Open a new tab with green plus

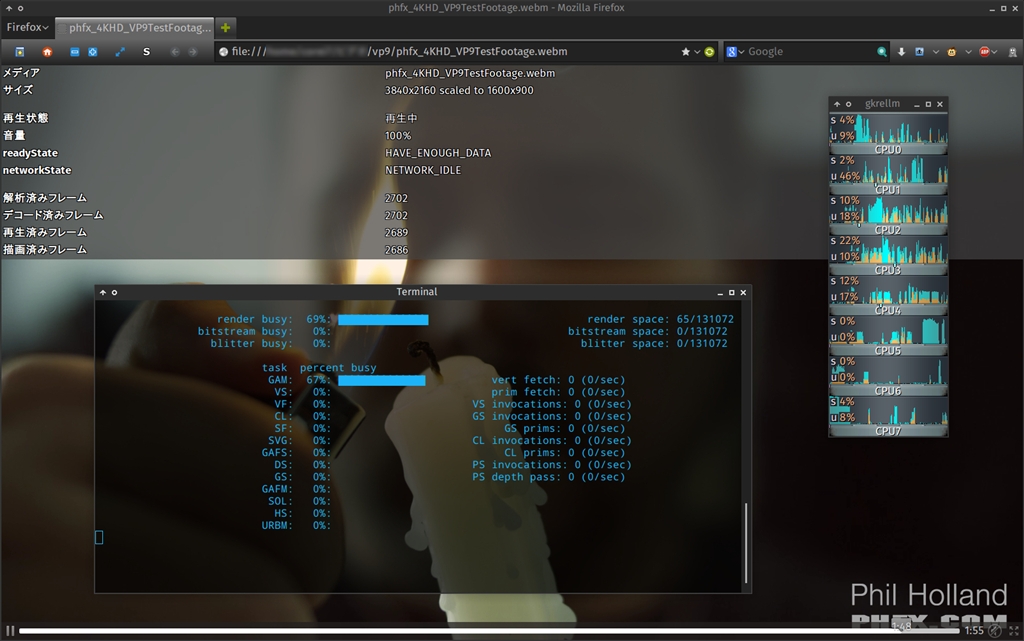[225, 27]
